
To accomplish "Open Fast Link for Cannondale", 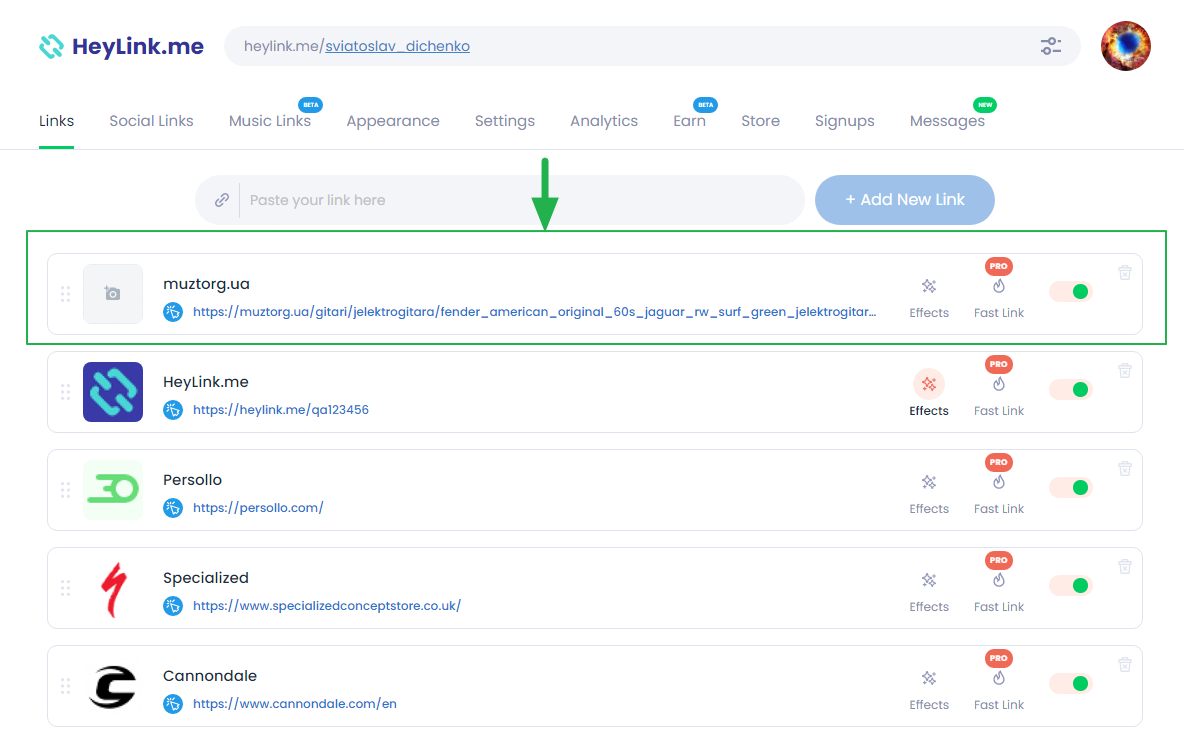I will click(998, 690).
